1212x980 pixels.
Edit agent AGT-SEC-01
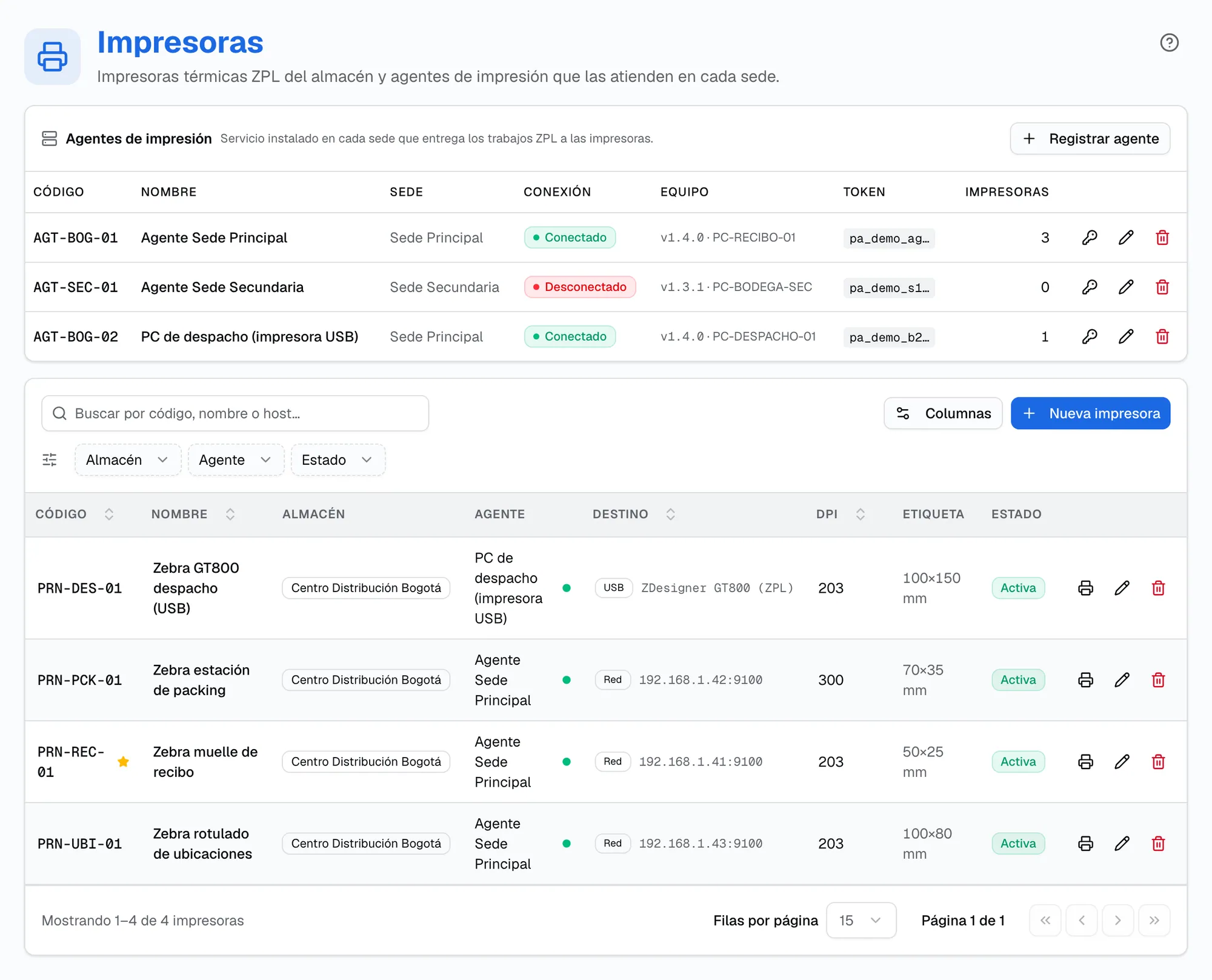[x=1126, y=287]
